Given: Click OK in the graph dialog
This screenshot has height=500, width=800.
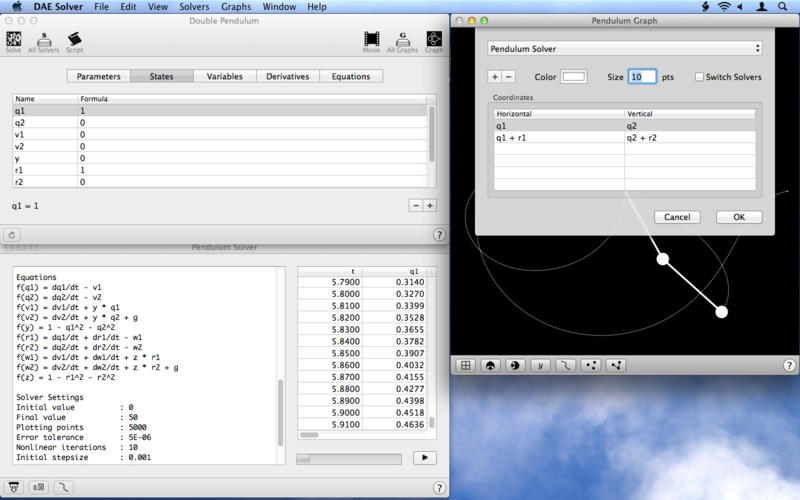Looking at the screenshot, I should coord(739,217).
